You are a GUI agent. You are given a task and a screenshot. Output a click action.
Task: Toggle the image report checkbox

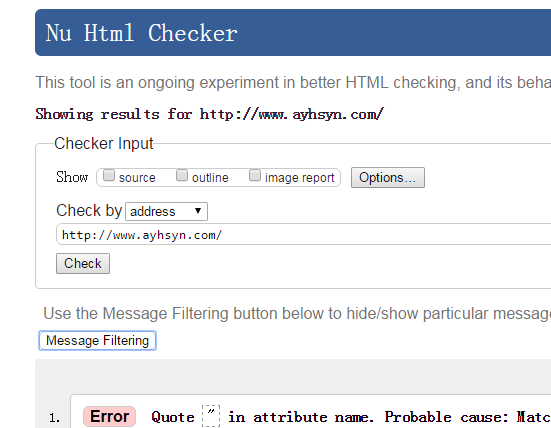click(255, 175)
